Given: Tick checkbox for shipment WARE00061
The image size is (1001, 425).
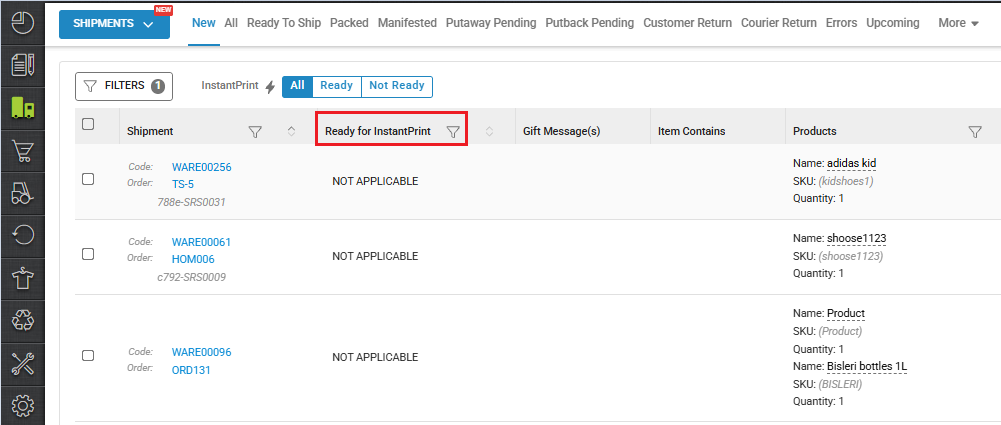Looking at the screenshot, I should (x=88, y=254).
